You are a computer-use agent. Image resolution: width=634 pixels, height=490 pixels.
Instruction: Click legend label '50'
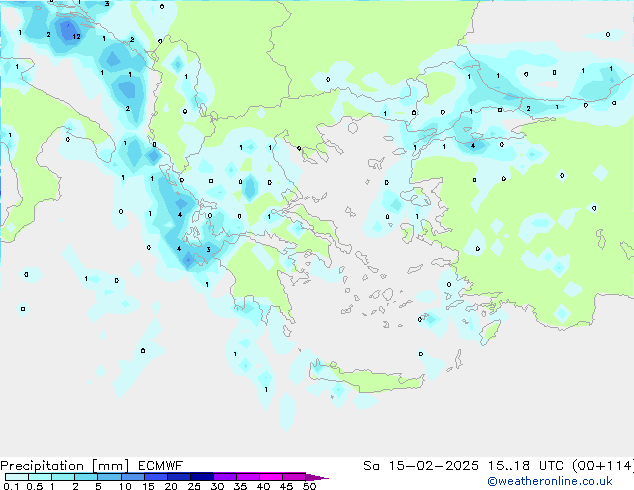(x=309, y=486)
